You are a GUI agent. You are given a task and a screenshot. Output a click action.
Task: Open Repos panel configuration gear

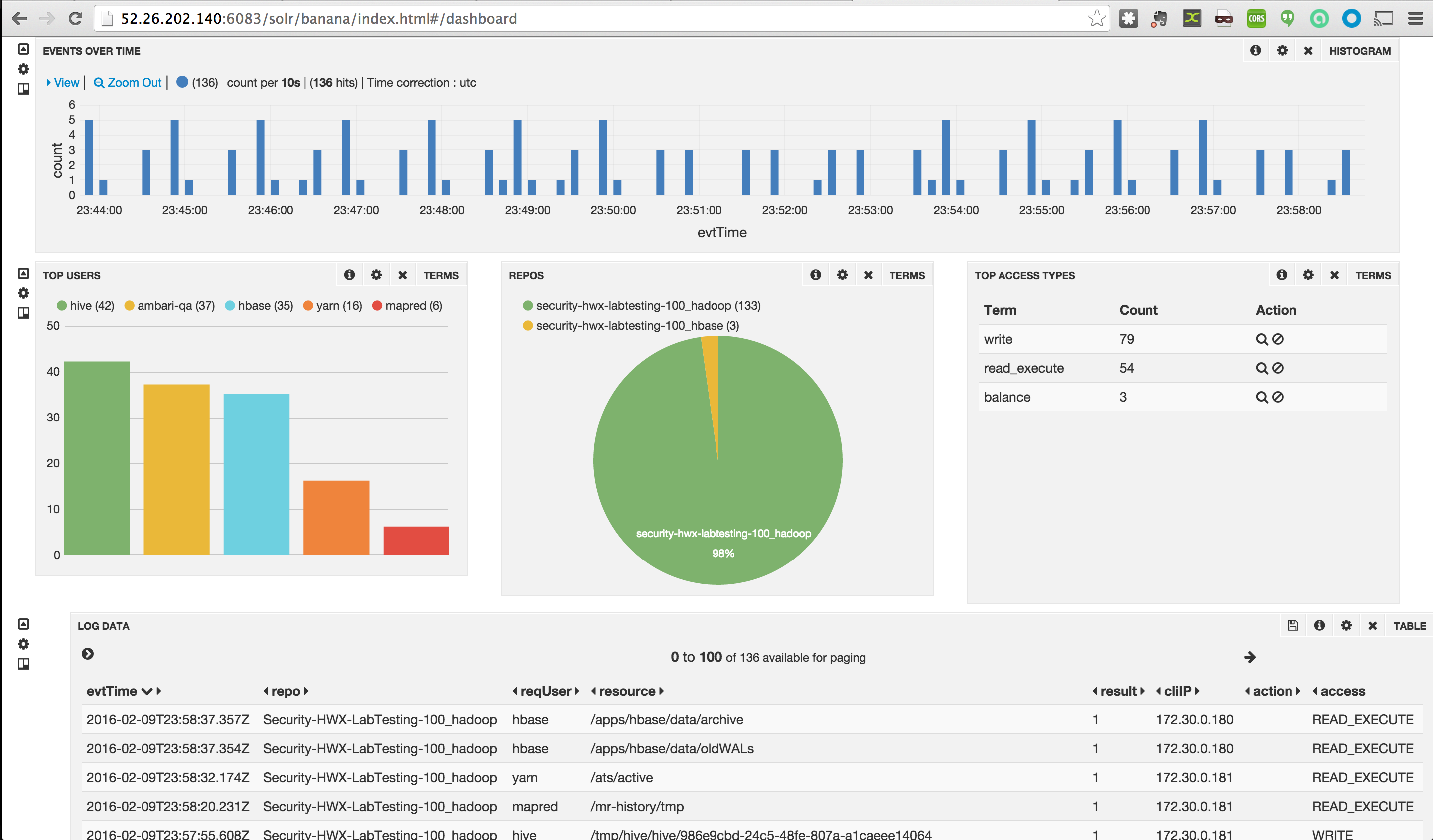coord(842,275)
